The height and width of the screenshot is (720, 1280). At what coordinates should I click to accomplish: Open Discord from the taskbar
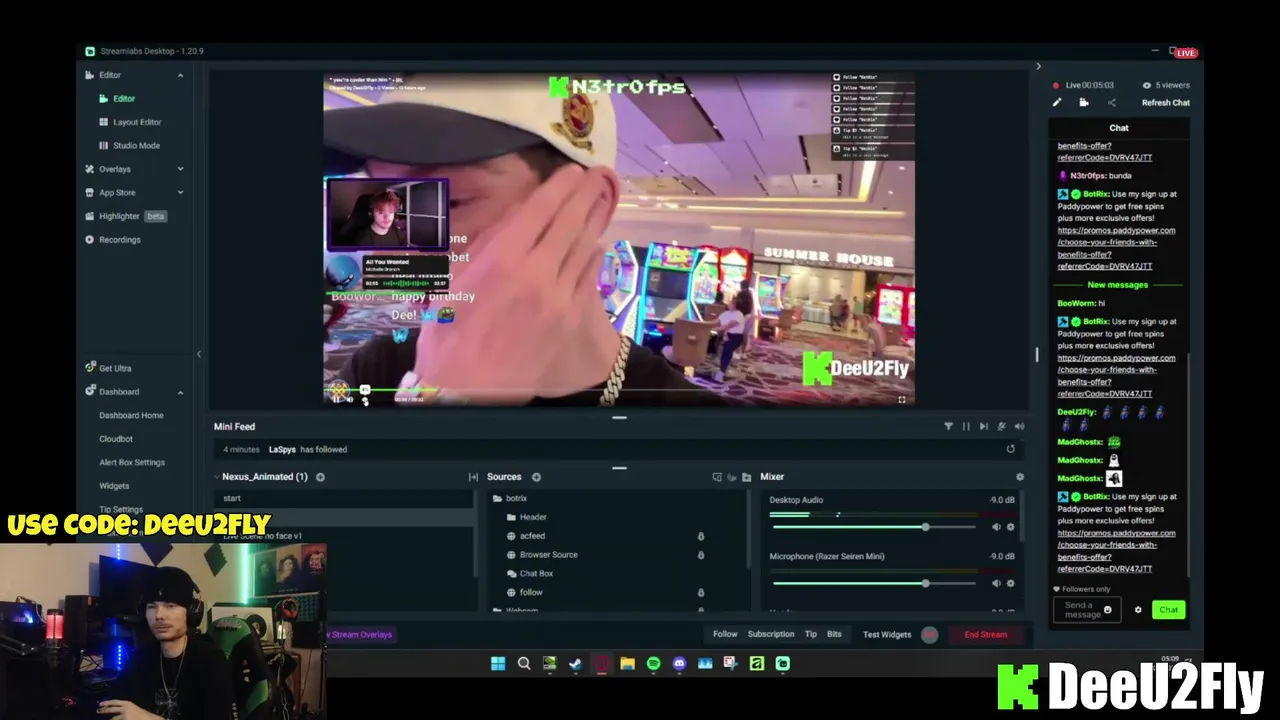click(x=679, y=663)
